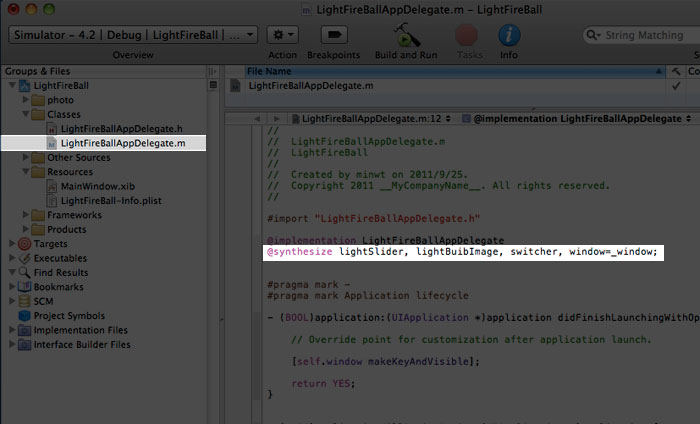Click the @synthesize line in the editor

[x=462, y=252]
